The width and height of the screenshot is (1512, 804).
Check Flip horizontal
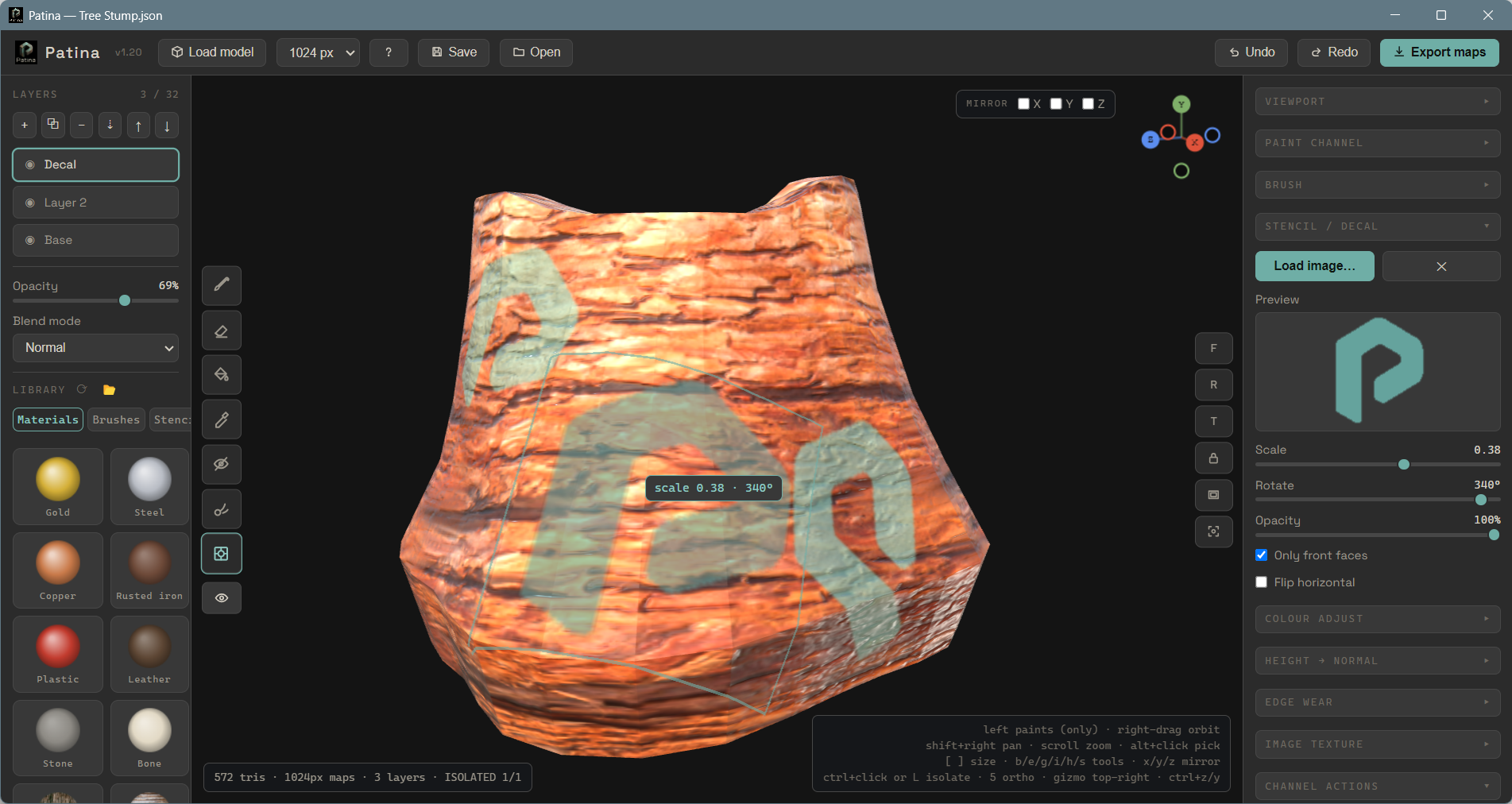pyautogui.click(x=1261, y=582)
